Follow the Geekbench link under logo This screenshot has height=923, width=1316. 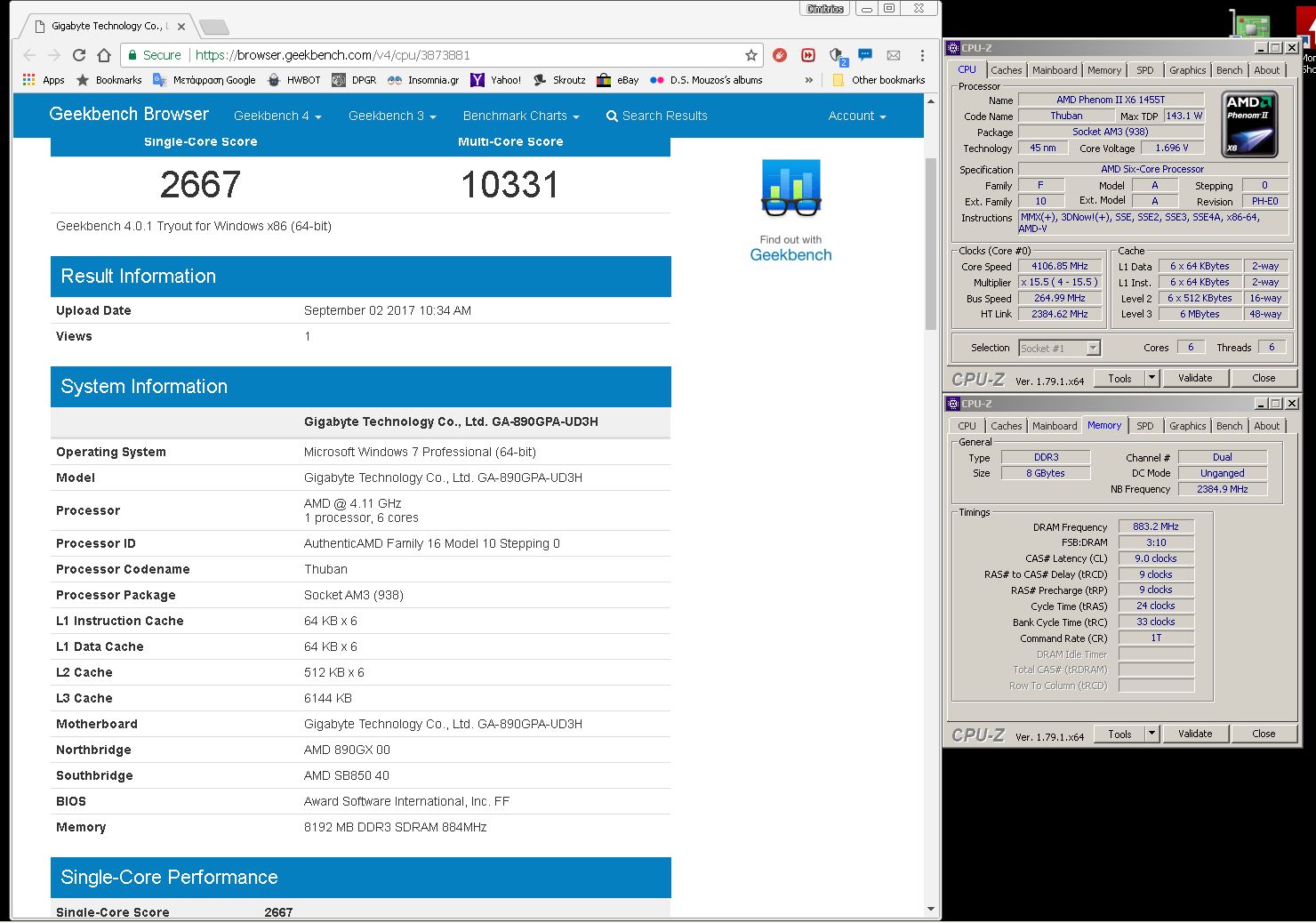[x=790, y=255]
